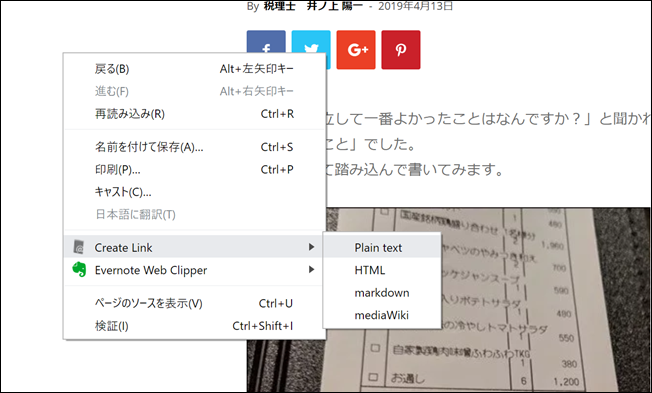
Task: Pick the mediaWiki link format
Action: [x=382, y=315]
